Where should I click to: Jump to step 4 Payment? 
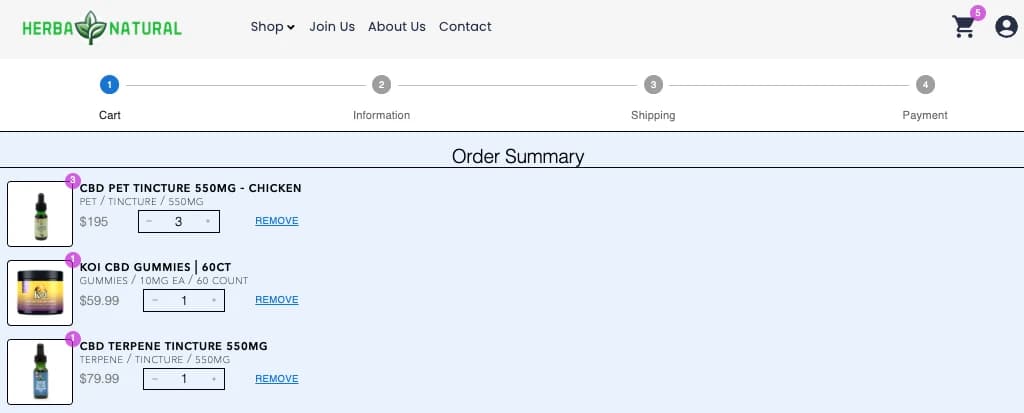926,85
